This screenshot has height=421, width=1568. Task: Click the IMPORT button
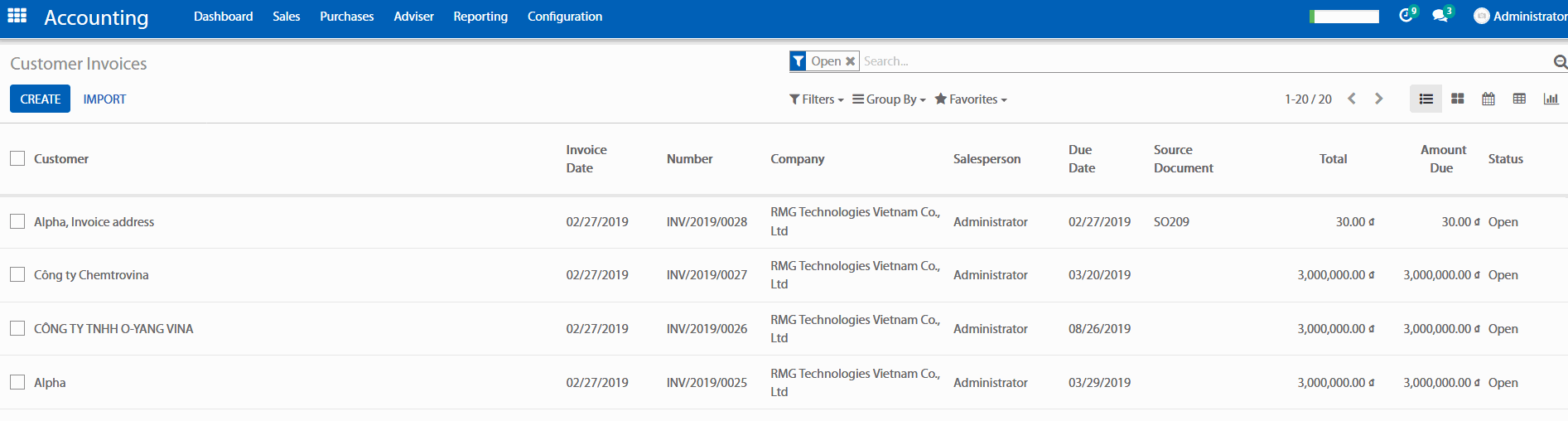(x=104, y=99)
